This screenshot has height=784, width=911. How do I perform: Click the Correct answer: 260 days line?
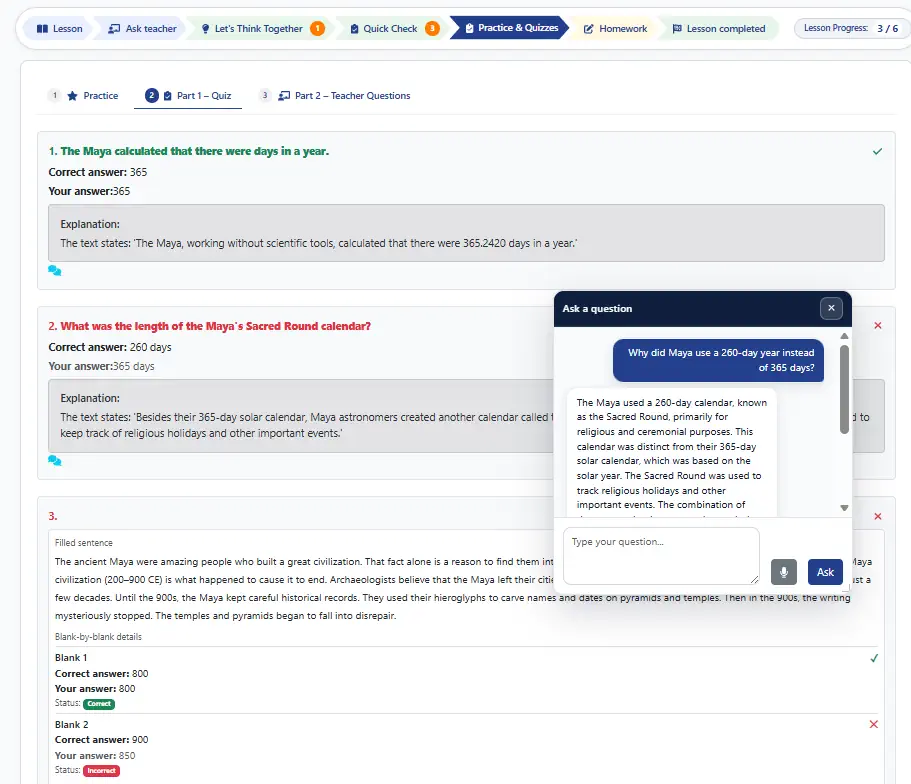[110, 347]
